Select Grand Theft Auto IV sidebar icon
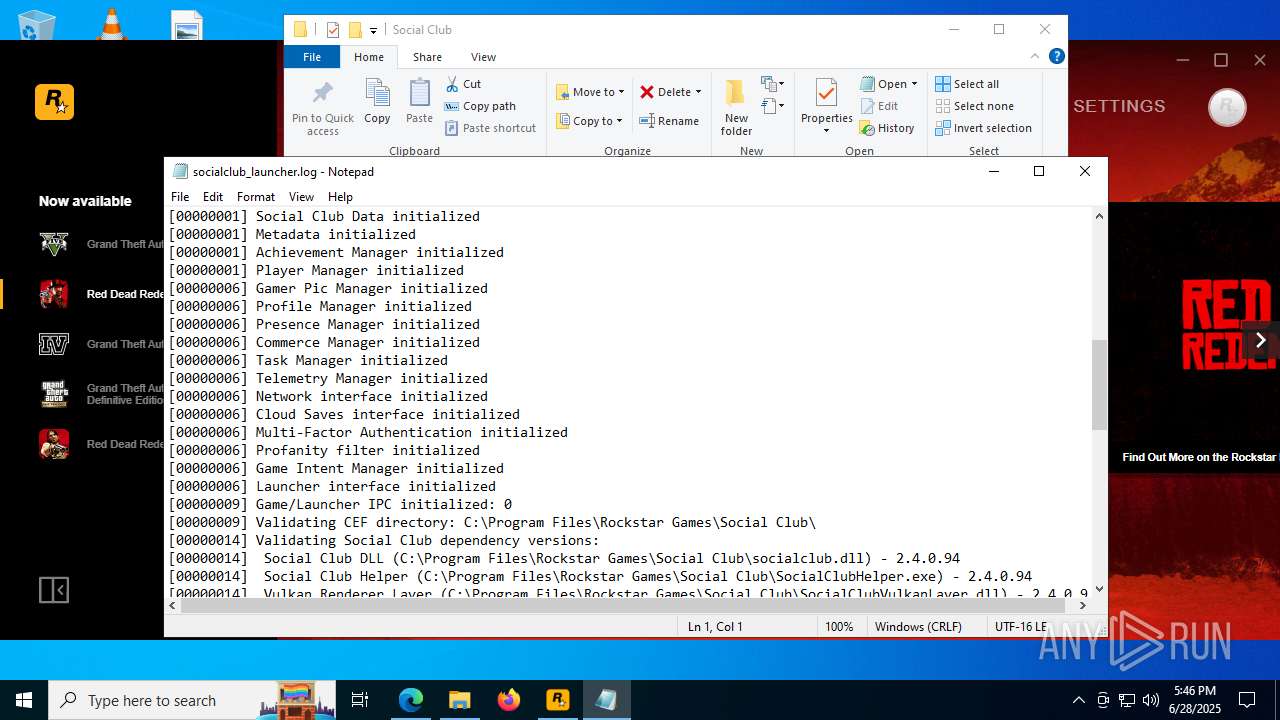Image resolution: width=1280 pixels, height=720 pixels. click(54, 344)
